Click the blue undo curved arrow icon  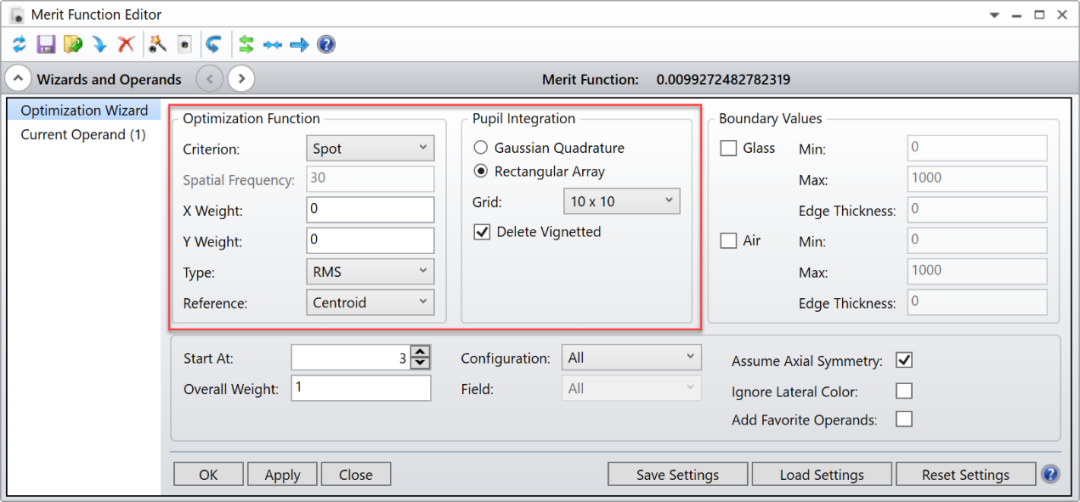213,45
